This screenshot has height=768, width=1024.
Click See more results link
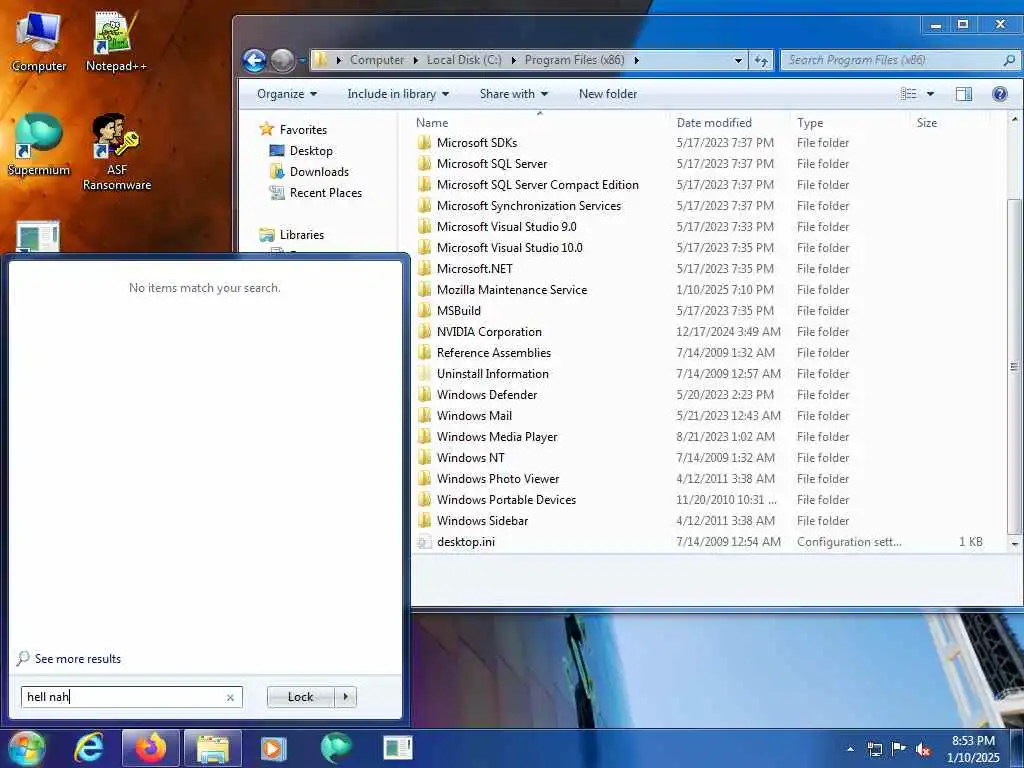pos(78,659)
